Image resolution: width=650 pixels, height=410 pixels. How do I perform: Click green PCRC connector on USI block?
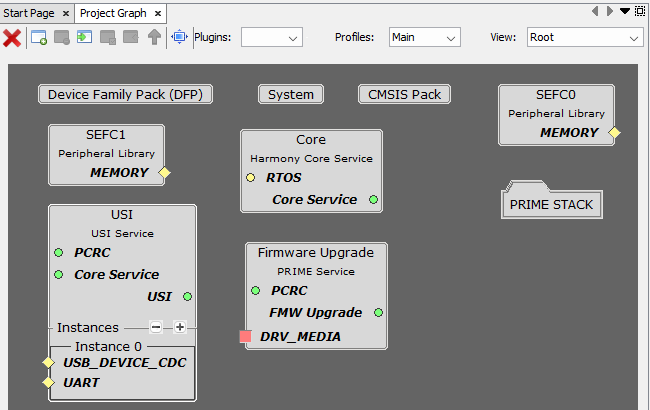58,253
